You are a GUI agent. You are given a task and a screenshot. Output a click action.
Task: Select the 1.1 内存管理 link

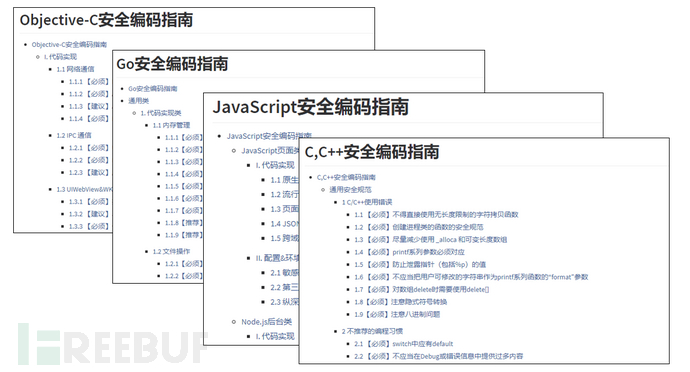(171, 125)
